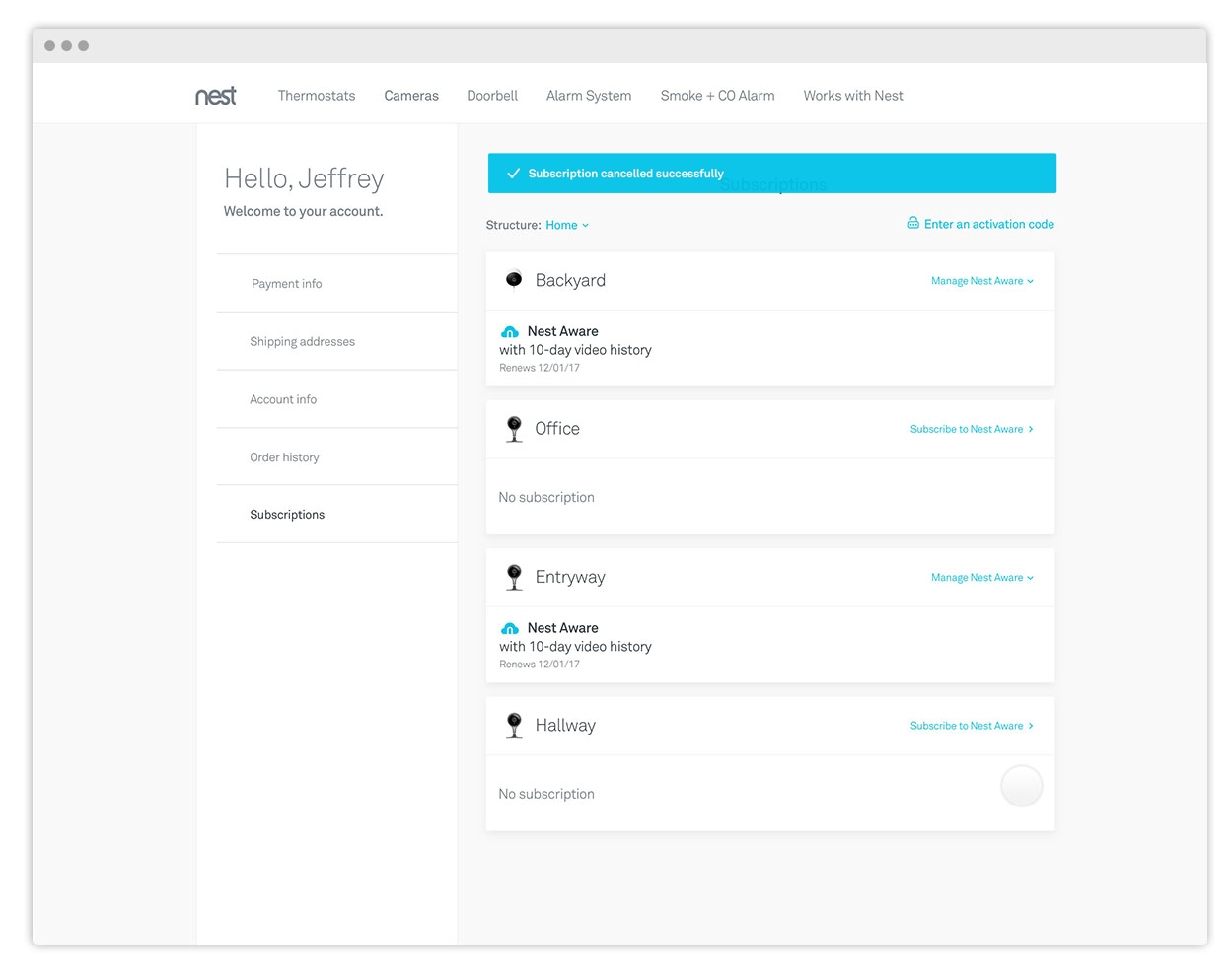Click 'with 10-day video history' text under Backyard
Viewport: 1231px width, 980px height.
pyautogui.click(x=575, y=350)
